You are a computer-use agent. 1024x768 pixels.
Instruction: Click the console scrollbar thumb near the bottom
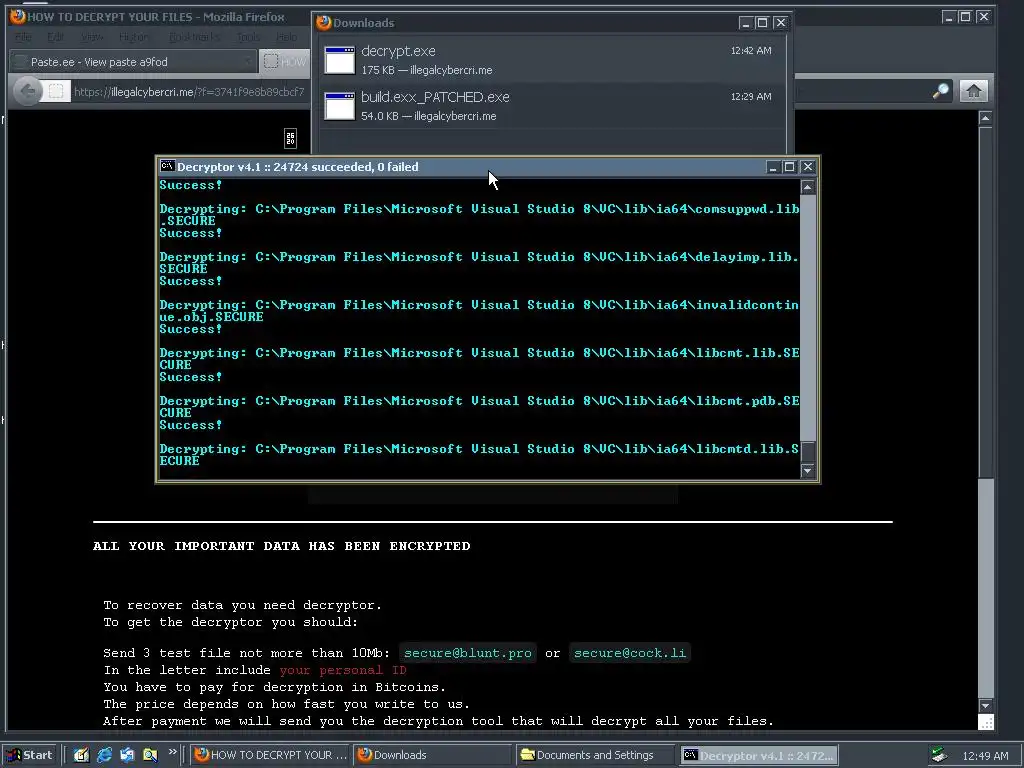click(808, 452)
